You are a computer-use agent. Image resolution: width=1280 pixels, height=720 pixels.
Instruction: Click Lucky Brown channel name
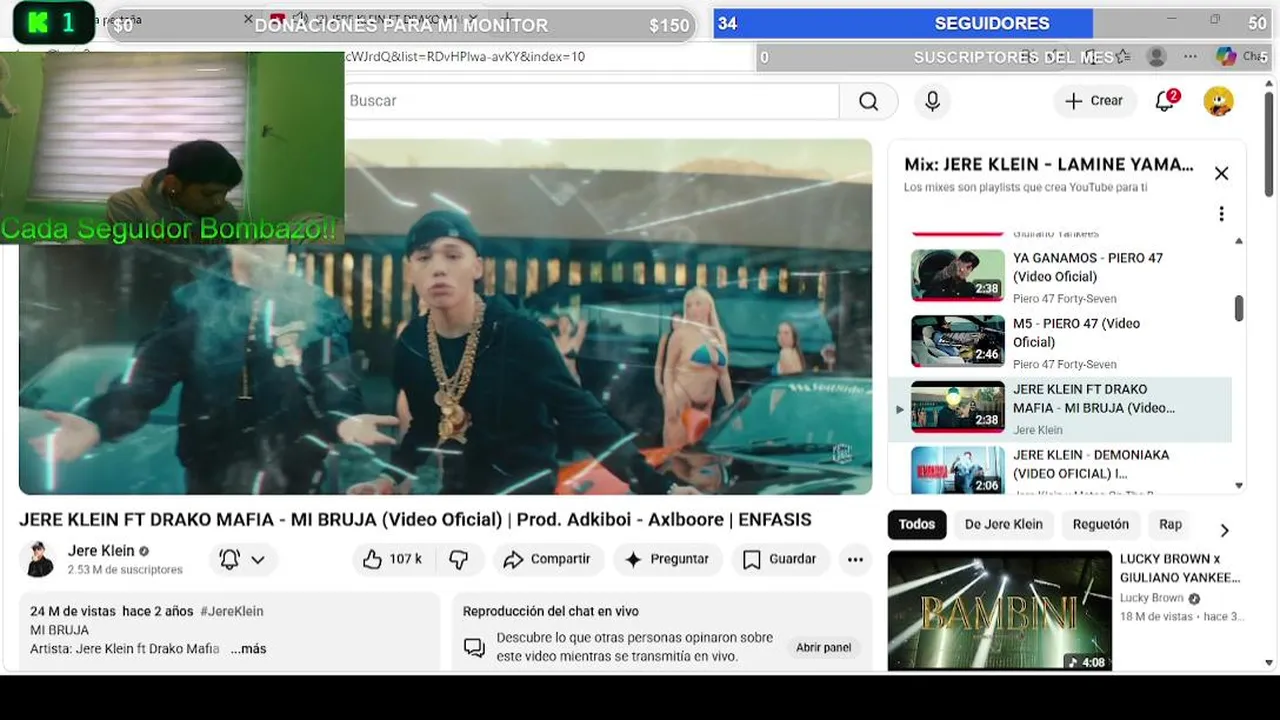tap(1152, 598)
